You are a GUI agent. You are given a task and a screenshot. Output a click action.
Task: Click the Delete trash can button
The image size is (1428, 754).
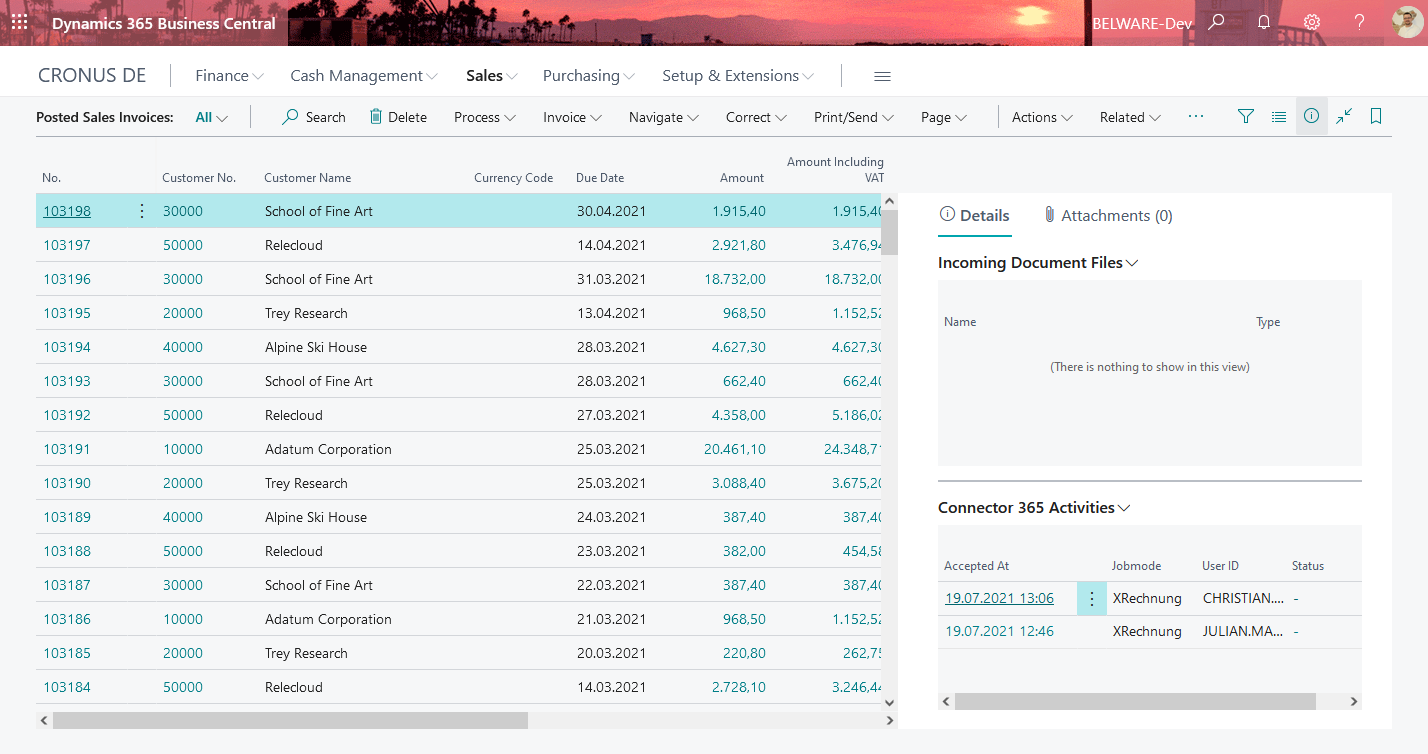pyautogui.click(x=398, y=117)
